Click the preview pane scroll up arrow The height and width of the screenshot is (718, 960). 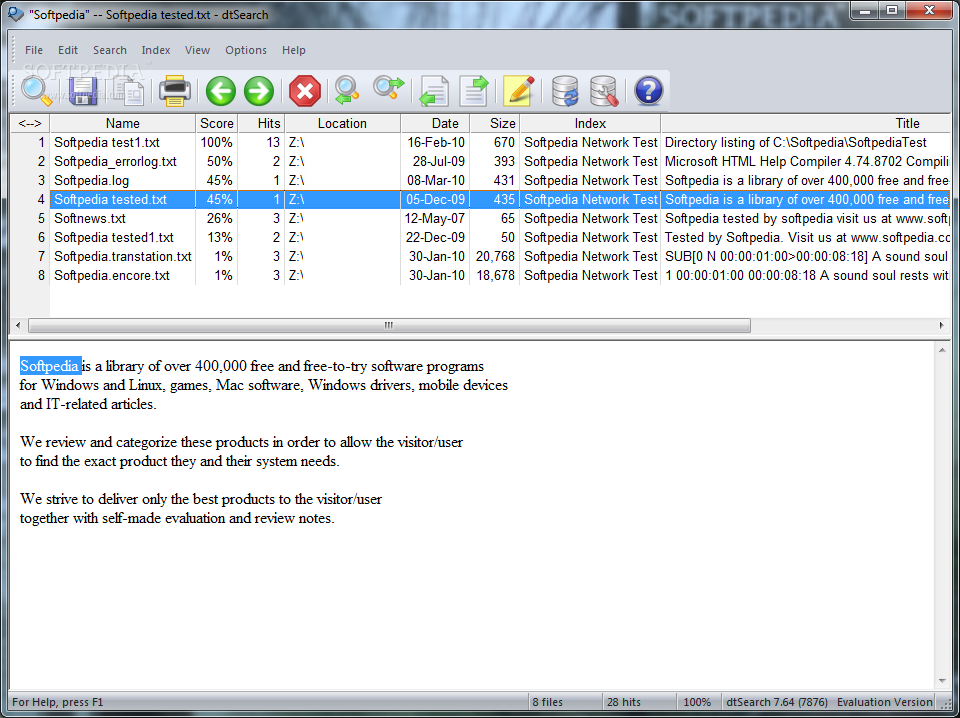coord(942,350)
